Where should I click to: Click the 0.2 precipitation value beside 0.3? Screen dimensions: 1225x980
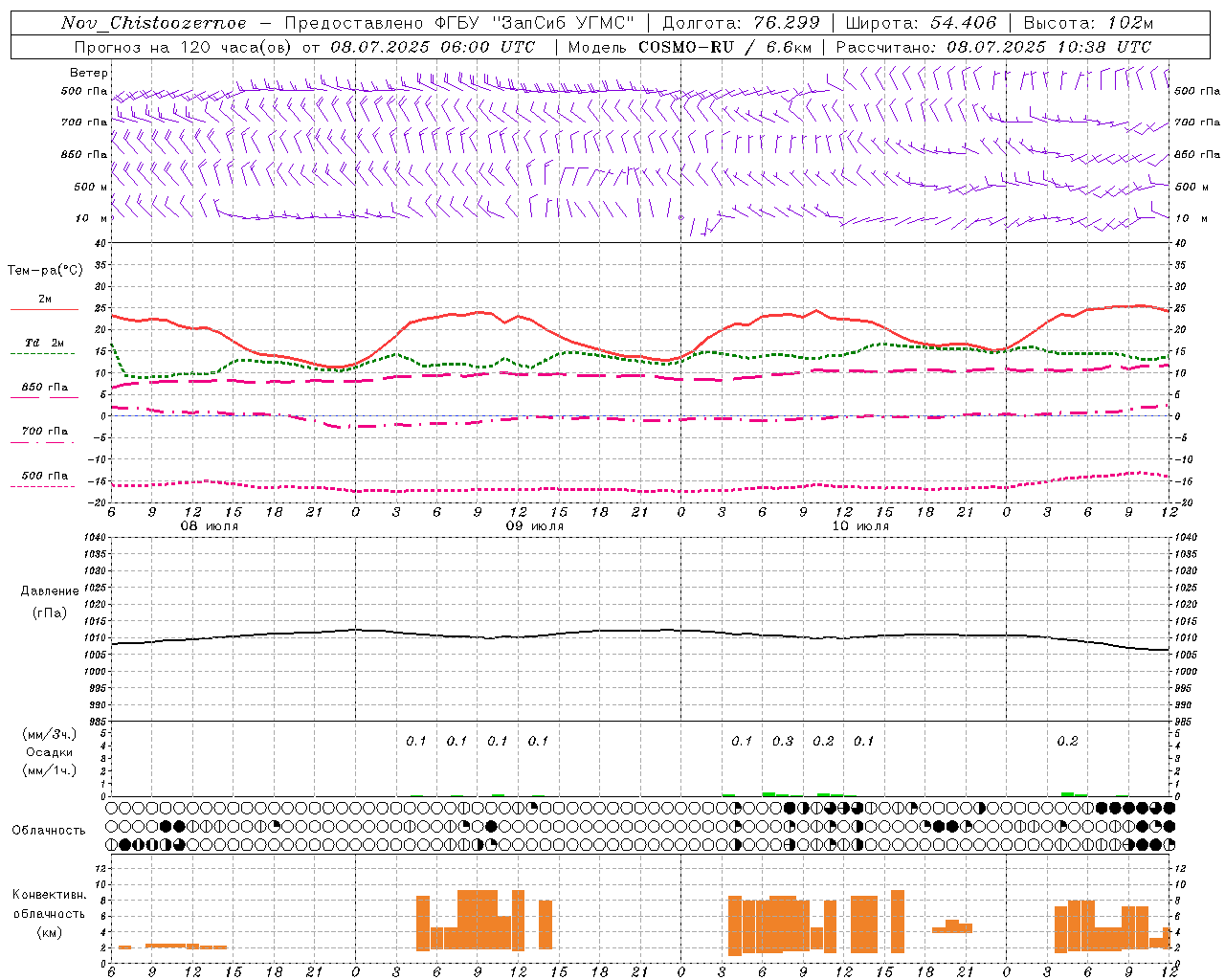point(824,741)
